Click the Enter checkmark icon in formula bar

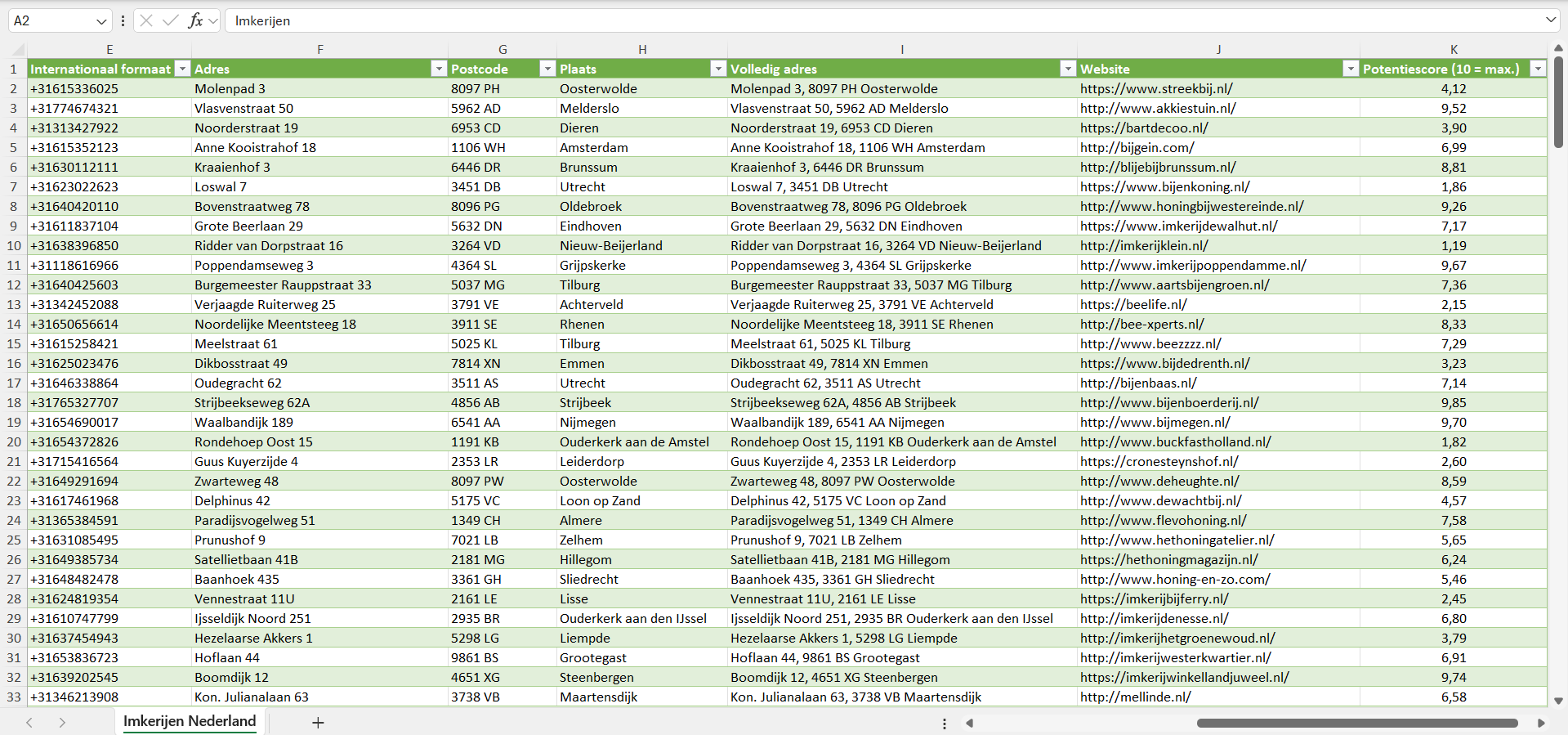[x=171, y=20]
